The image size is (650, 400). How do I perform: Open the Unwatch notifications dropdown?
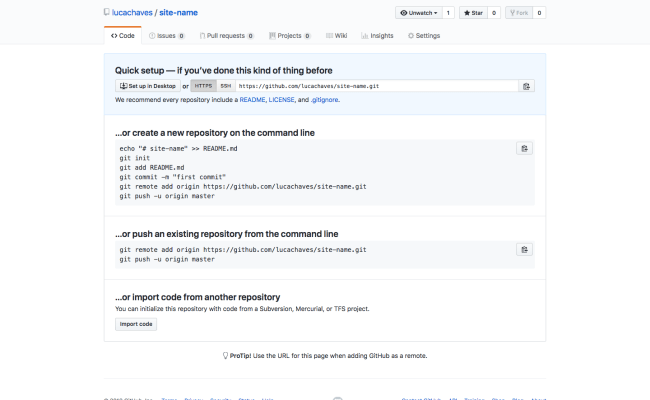pos(419,13)
